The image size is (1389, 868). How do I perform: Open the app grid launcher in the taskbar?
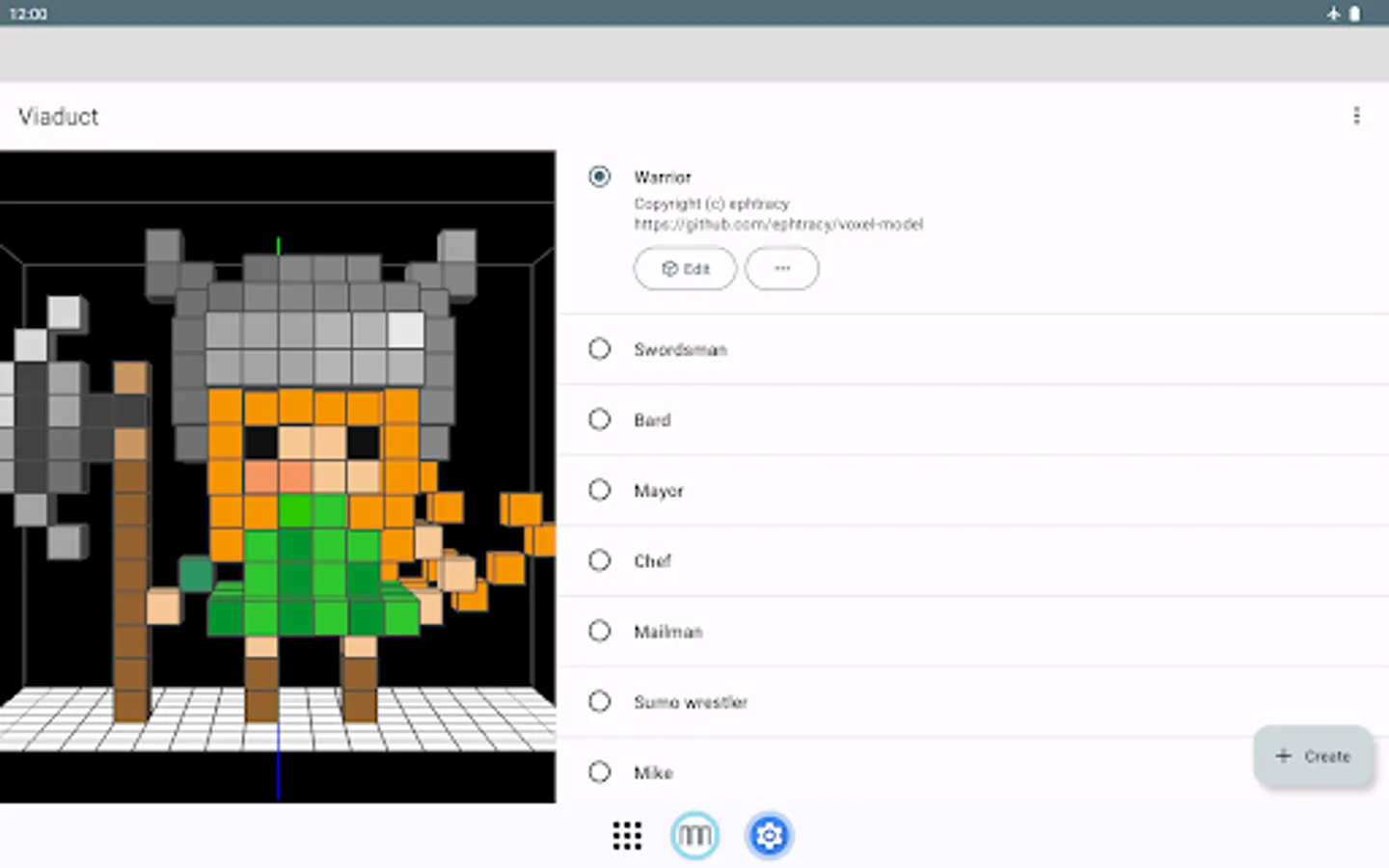point(626,835)
